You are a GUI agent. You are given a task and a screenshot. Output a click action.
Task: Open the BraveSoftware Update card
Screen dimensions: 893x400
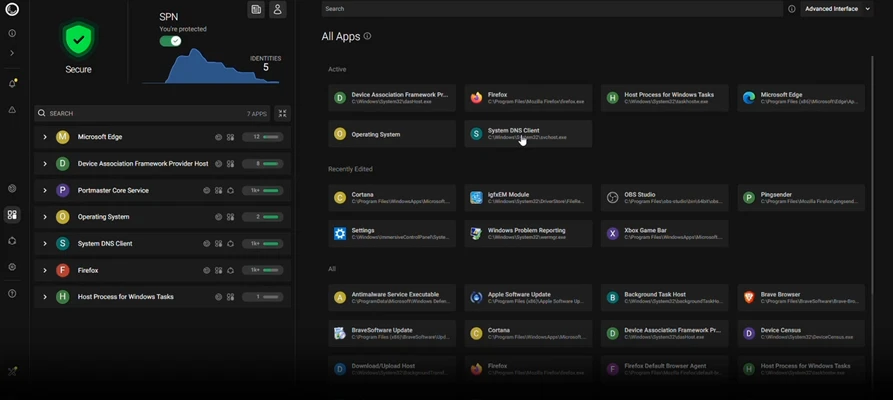pos(392,333)
